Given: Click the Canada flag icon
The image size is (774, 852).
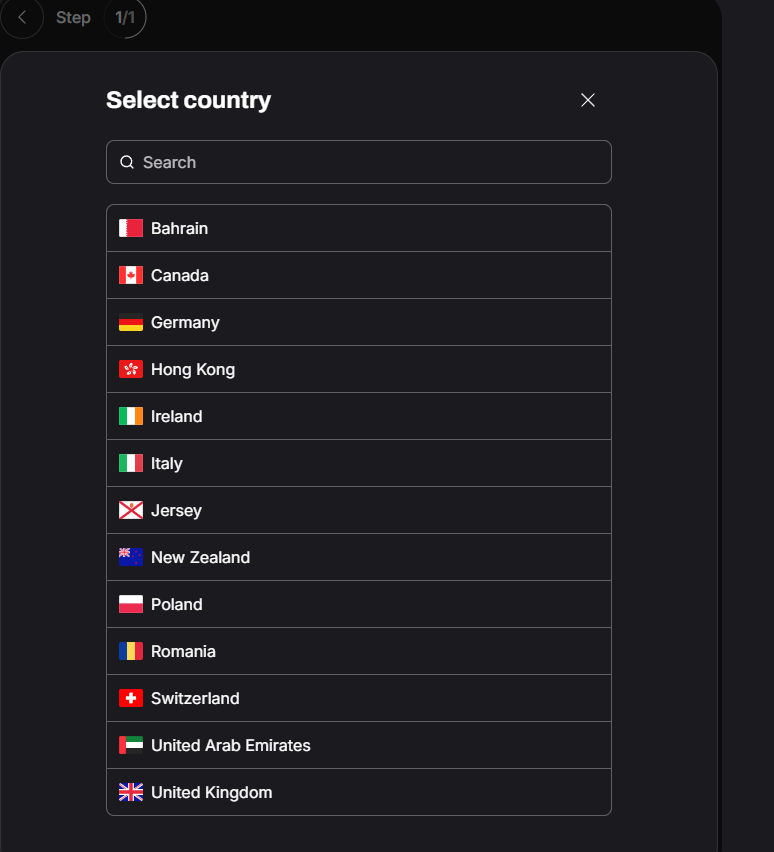Looking at the screenshot, I should coord(131,275).
